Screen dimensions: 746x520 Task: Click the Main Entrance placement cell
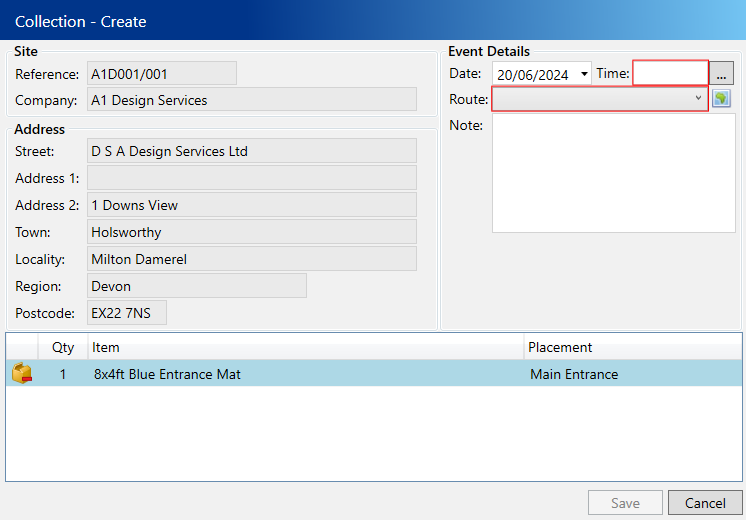point(574,374)
